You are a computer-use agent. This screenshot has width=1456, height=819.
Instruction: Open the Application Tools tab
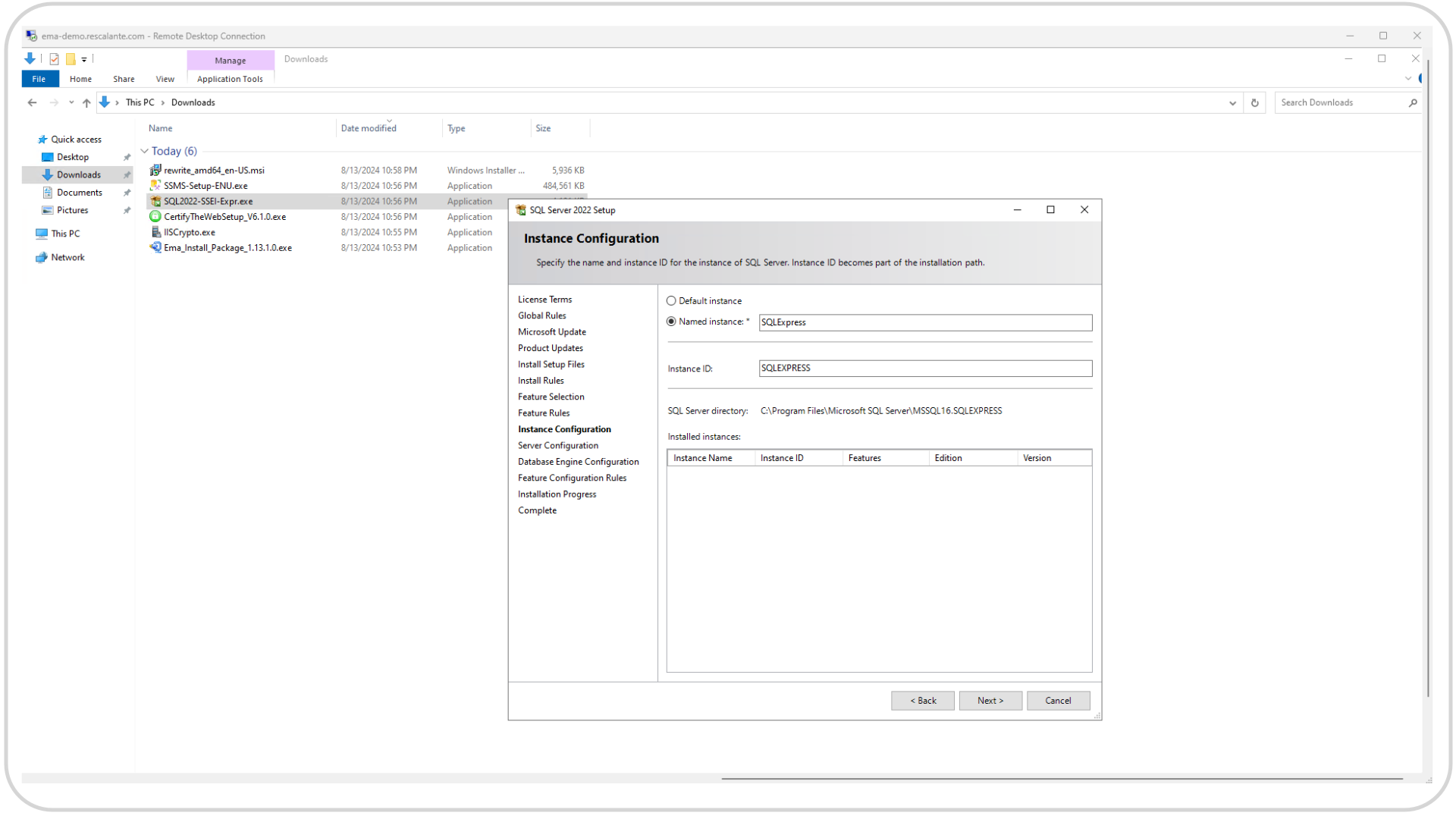[230, 79]
